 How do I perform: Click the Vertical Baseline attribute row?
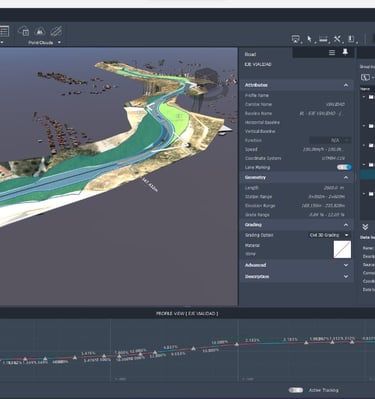pyautogui.click(x=296, y=131)
